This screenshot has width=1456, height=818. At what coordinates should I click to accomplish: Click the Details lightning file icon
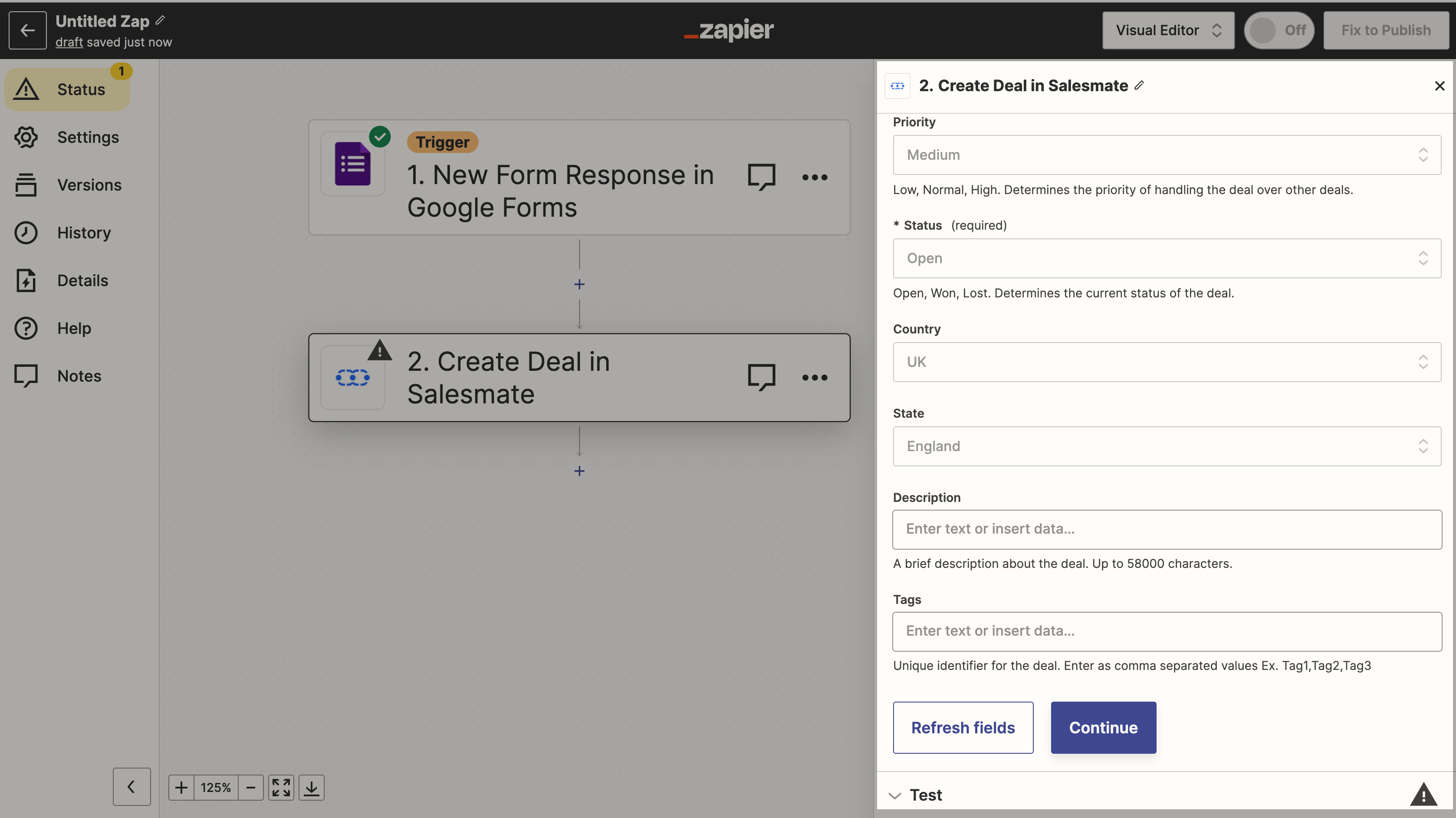pos(26,280)
